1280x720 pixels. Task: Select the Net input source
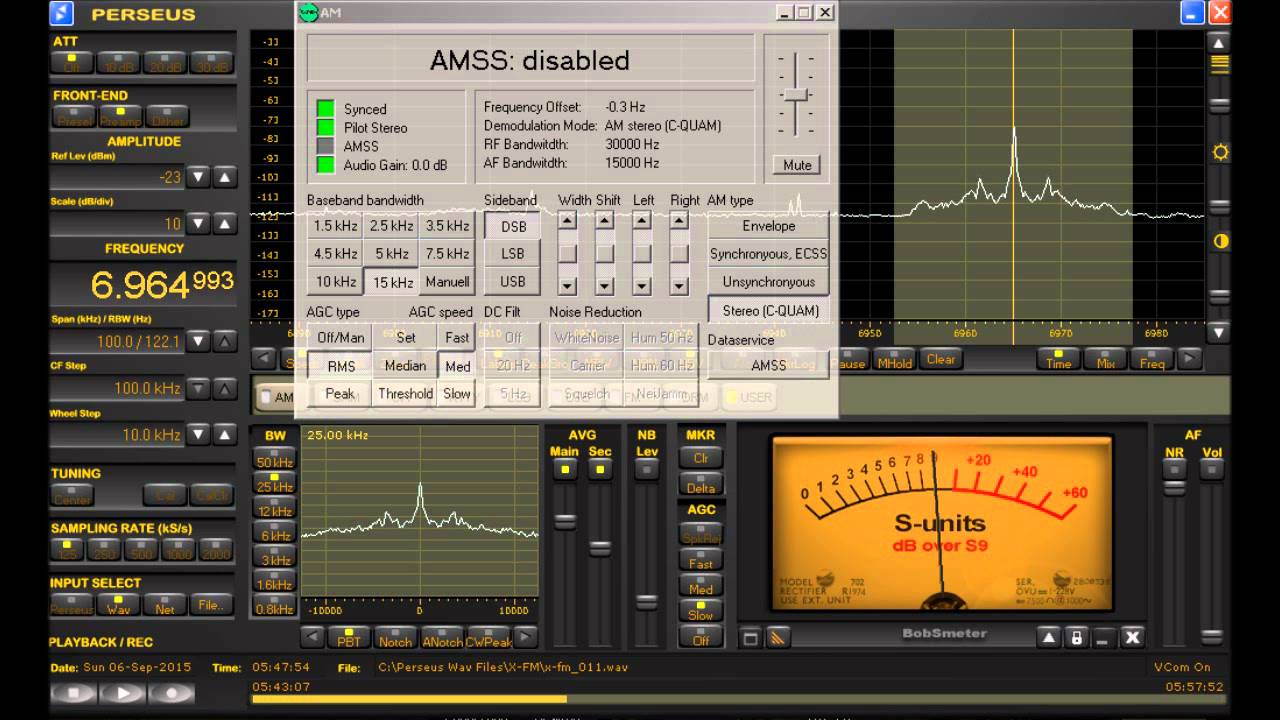coord(165,605)
